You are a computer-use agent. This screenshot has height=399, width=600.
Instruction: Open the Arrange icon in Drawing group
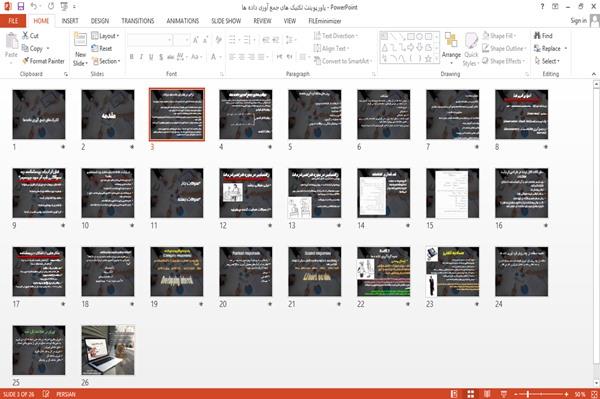tap(451, 47)
